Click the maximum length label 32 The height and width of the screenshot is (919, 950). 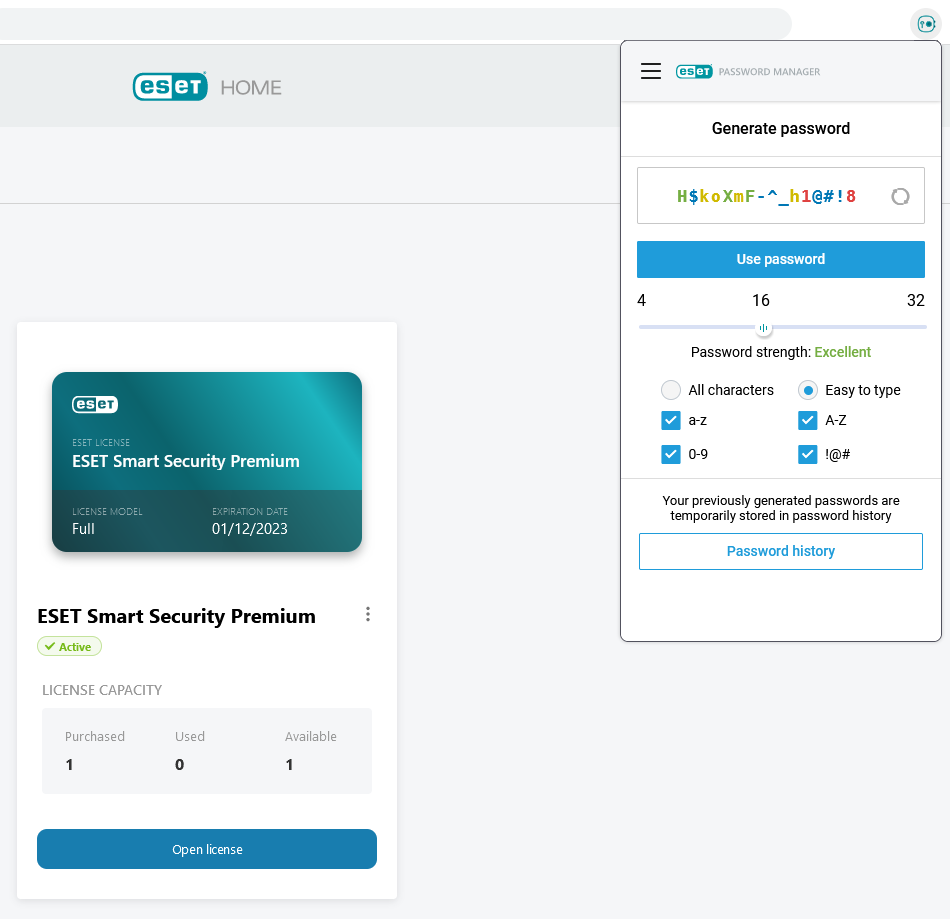[x=915, y=300]
